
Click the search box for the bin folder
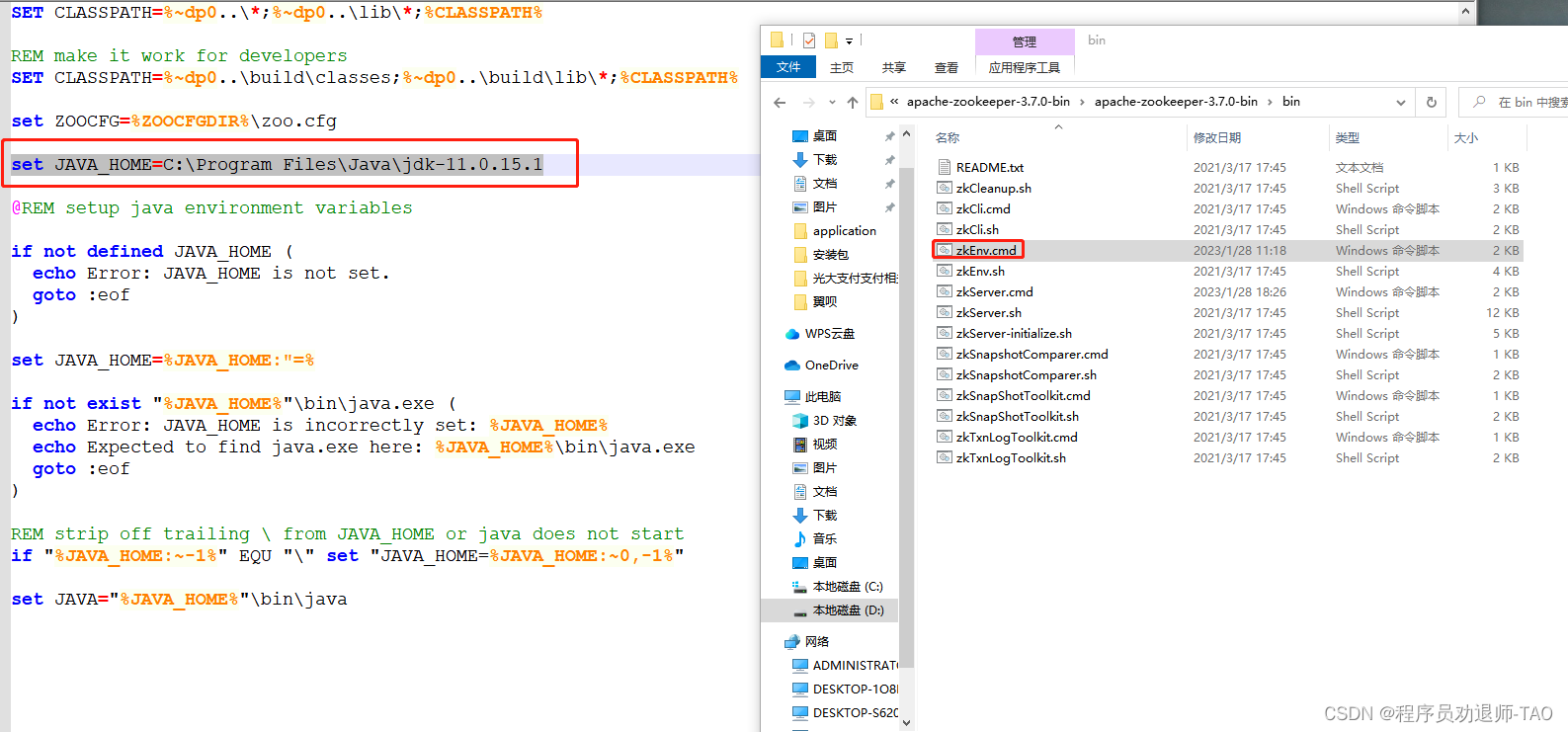(x=1513, y=103)
